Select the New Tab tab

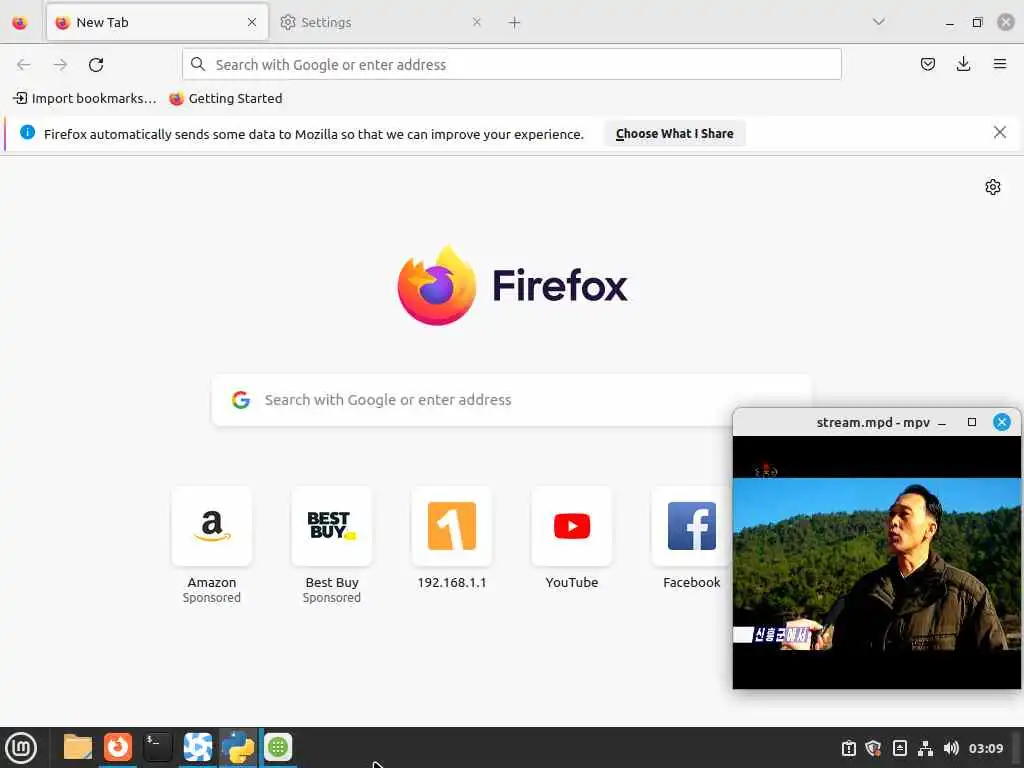157,22
